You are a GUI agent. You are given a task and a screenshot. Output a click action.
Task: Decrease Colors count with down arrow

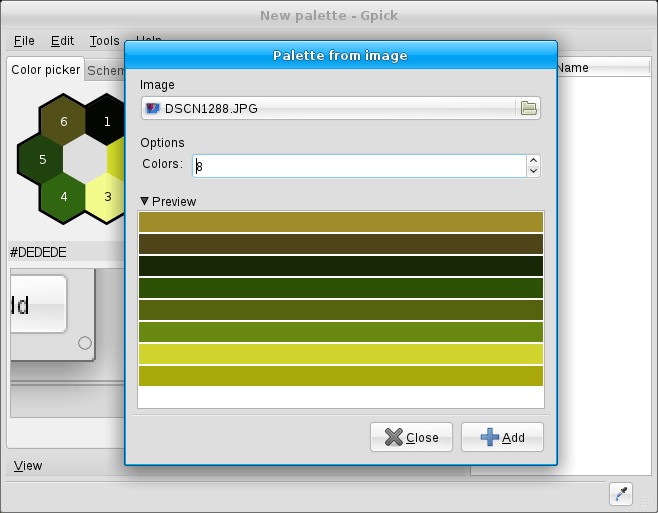click(533, 171)
